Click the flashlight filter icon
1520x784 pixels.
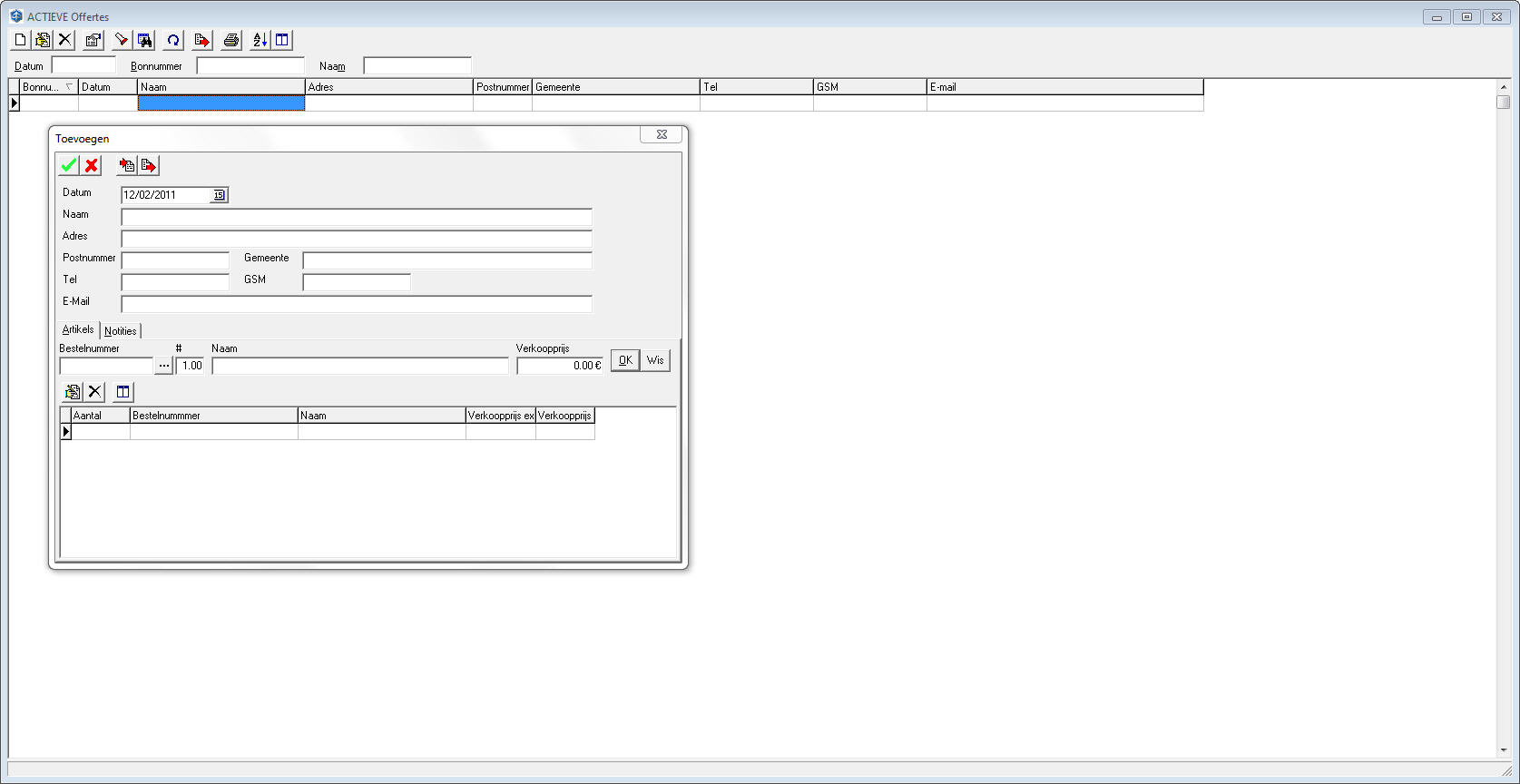pos(122,40)
